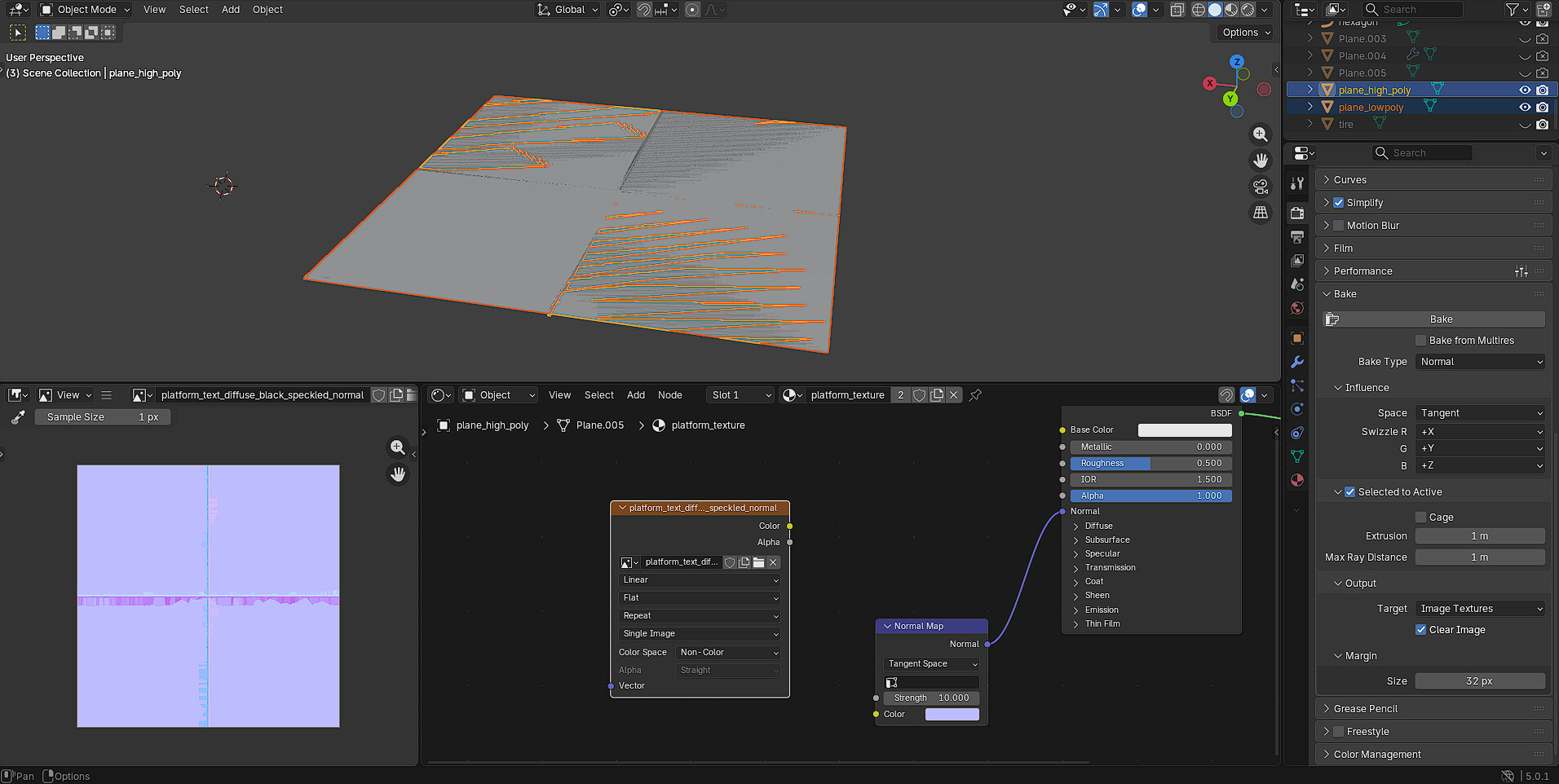Enable the Motion Blur checkbox
Viewport: 1559px width, 784px height.
point(1338,226)
